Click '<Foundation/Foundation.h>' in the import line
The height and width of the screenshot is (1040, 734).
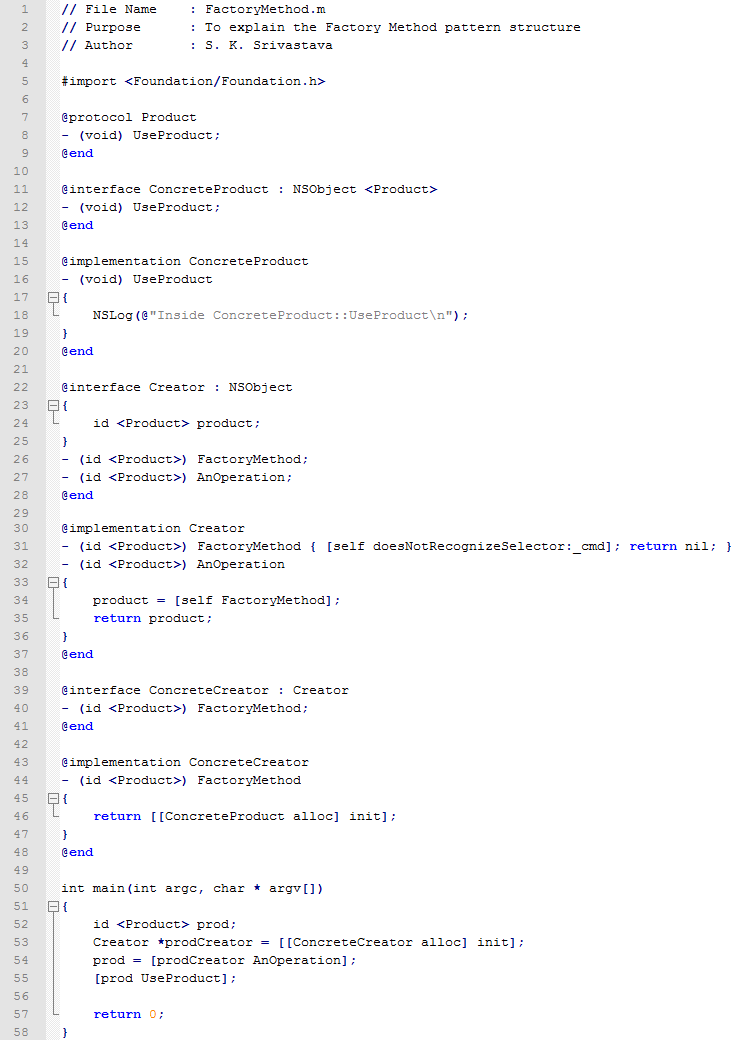point(225,81)
